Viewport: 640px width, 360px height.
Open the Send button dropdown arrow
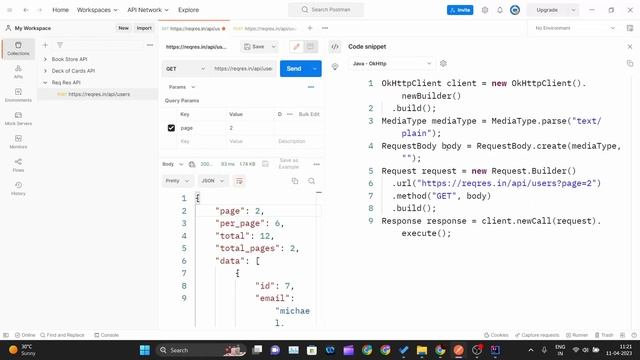coord(315,69)
